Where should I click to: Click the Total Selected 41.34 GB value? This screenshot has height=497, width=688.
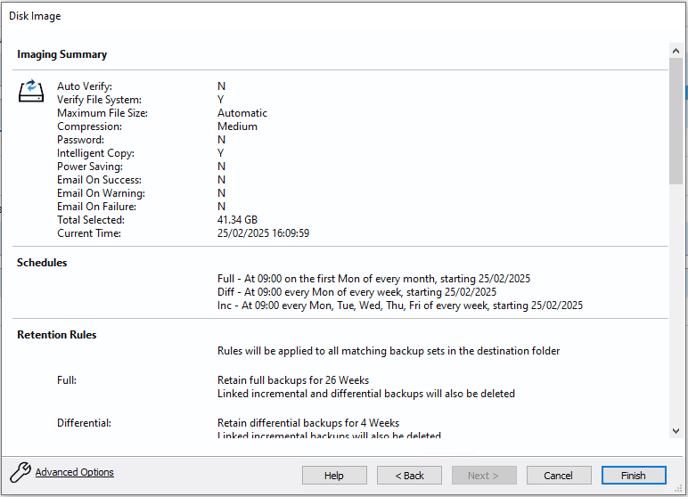(237, 220)
